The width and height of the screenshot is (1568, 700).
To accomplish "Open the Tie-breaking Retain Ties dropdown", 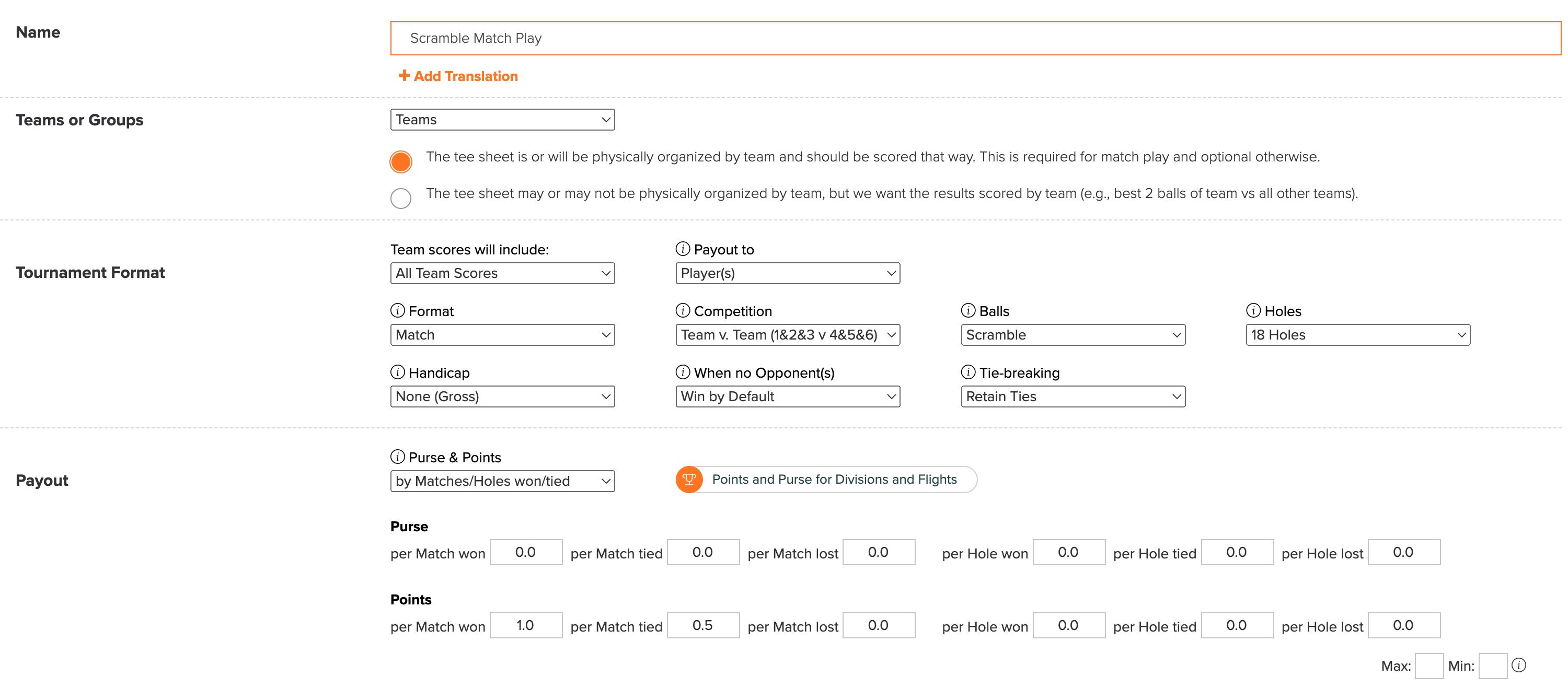I will [1073, 396].
